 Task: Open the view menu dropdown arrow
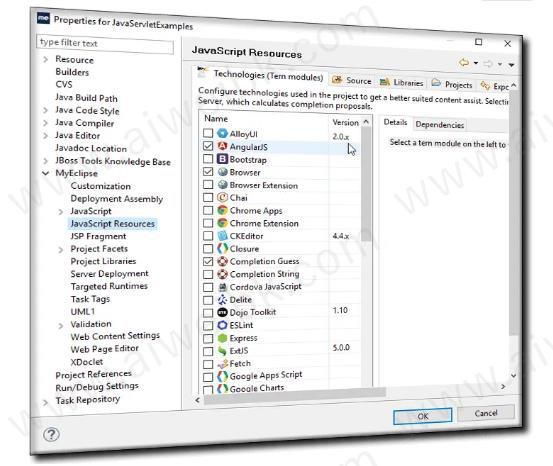pyautogui.click(x=511, y=65)
